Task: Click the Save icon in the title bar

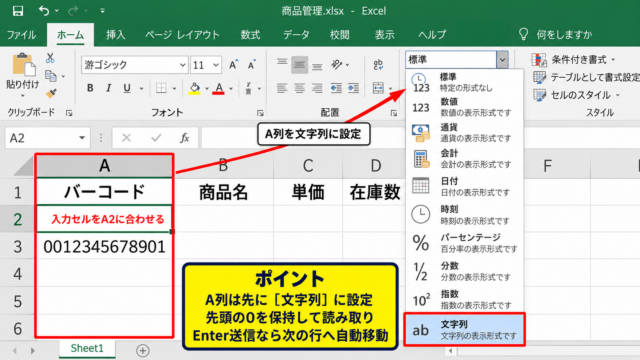Action: pos(18,11)
